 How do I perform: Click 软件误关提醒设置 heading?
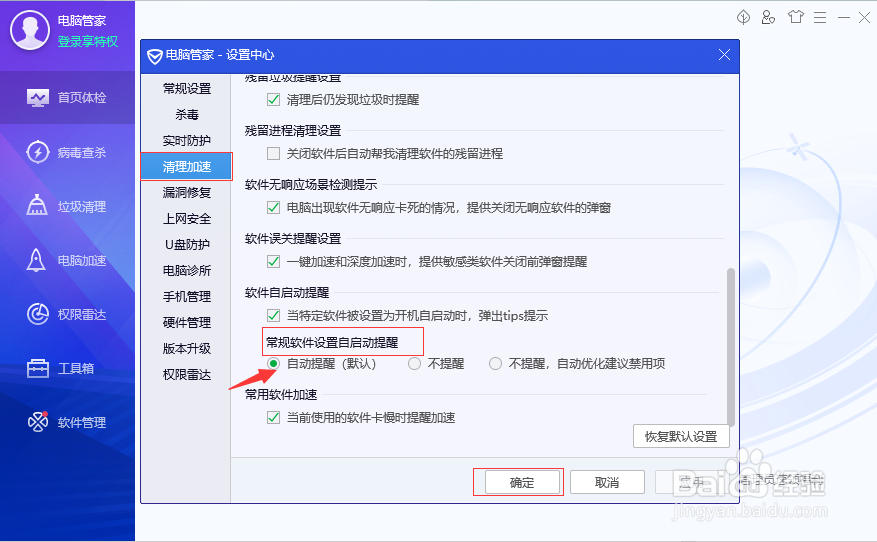click(x=293, y=239)
